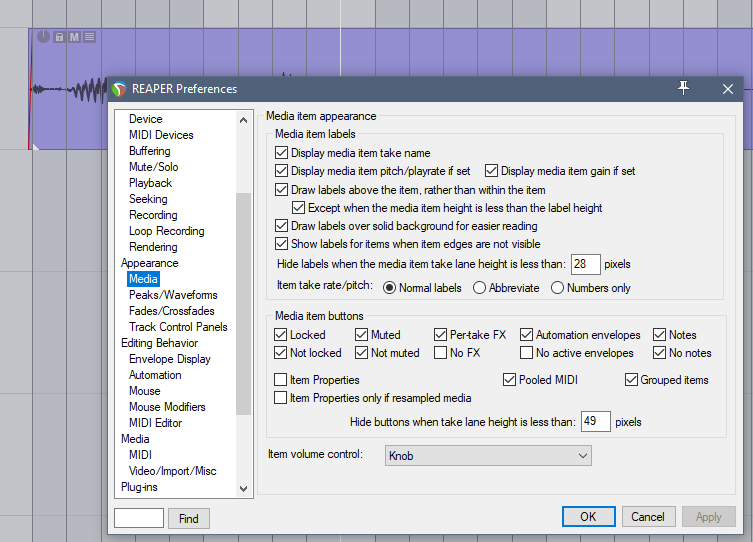Open Fades/Crossfades page

[x=171, y=311]
